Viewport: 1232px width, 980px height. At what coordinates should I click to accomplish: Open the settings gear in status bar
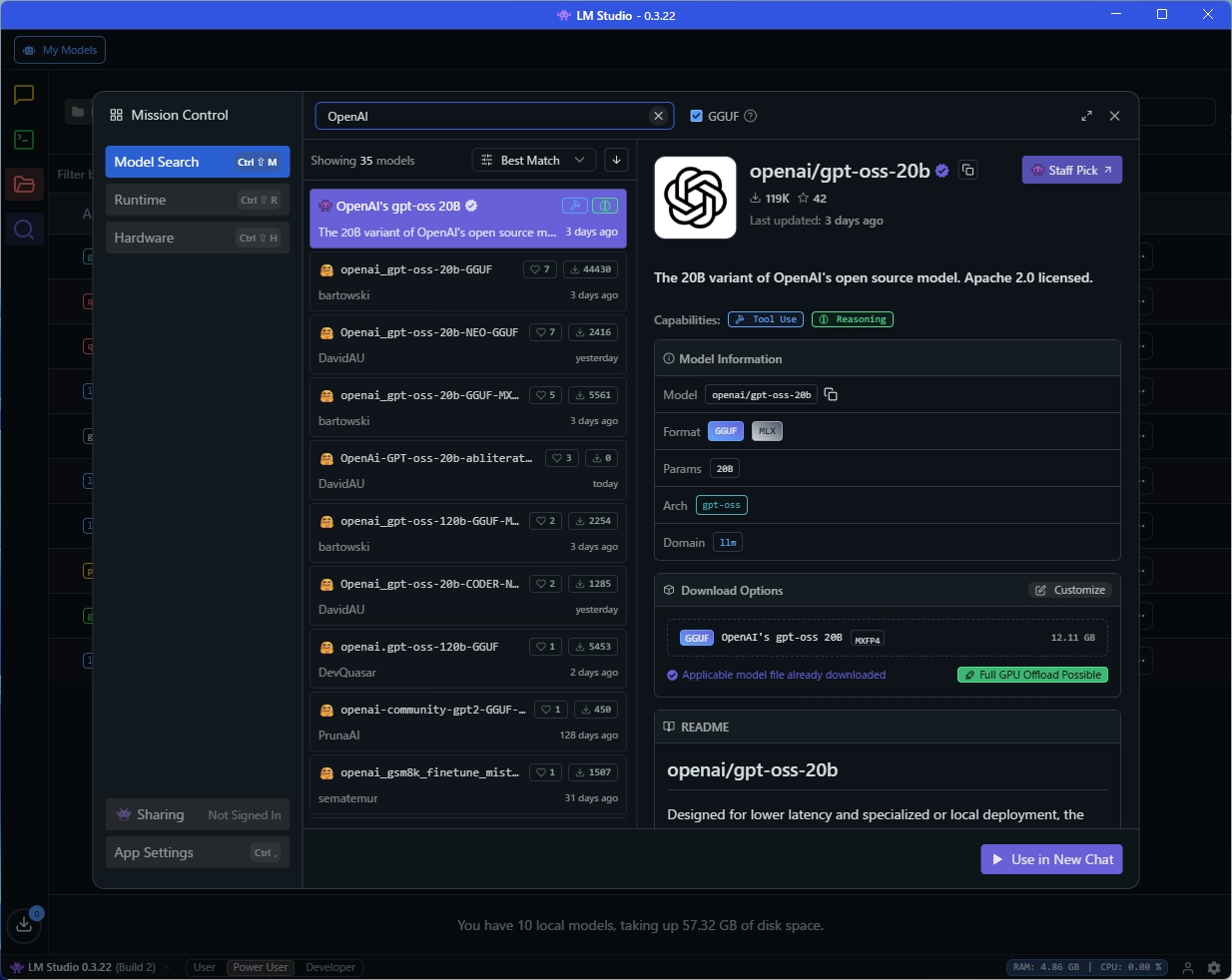tap(1214, 967)
